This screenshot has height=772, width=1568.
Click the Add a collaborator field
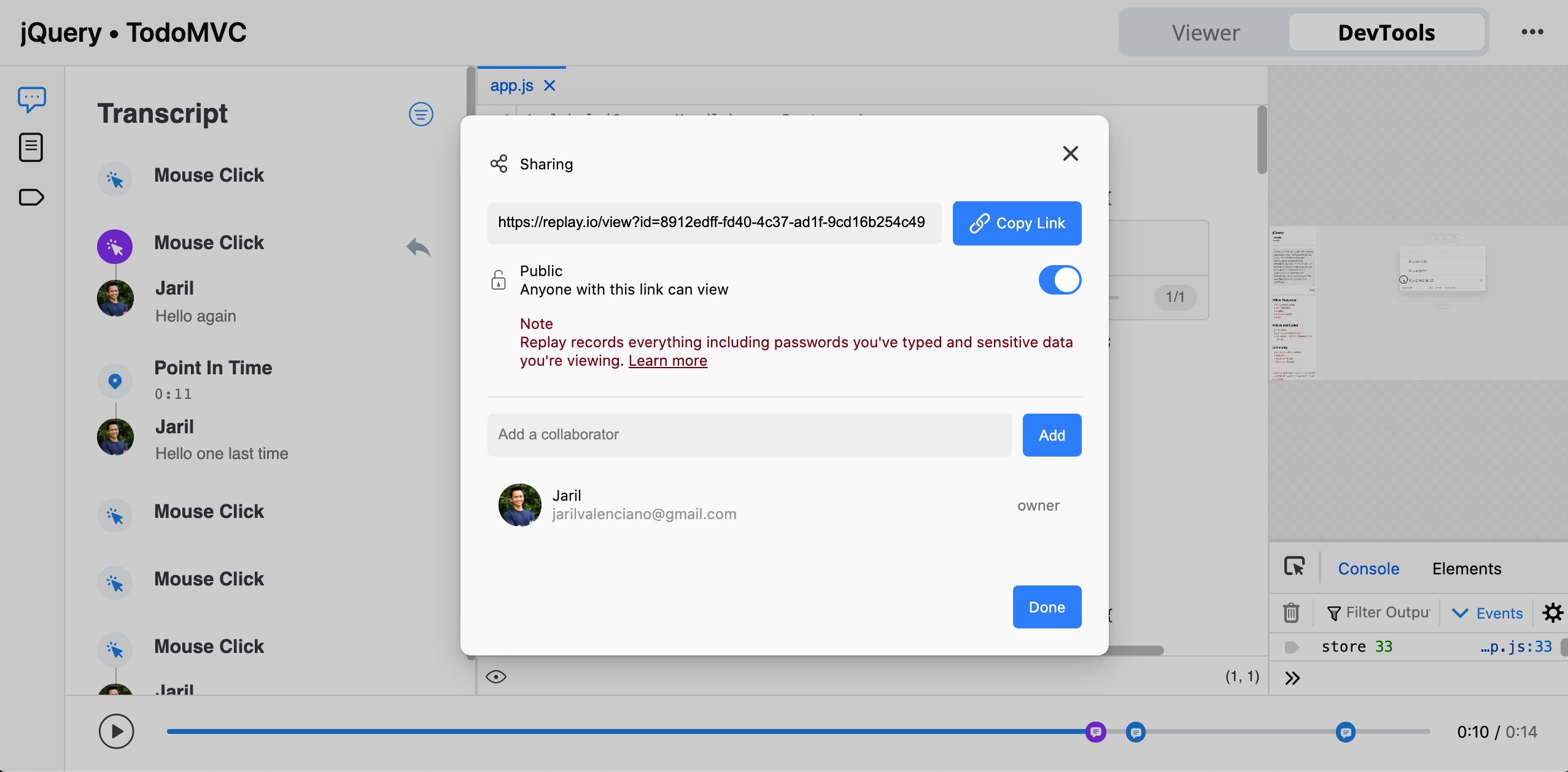pos(749,435)
